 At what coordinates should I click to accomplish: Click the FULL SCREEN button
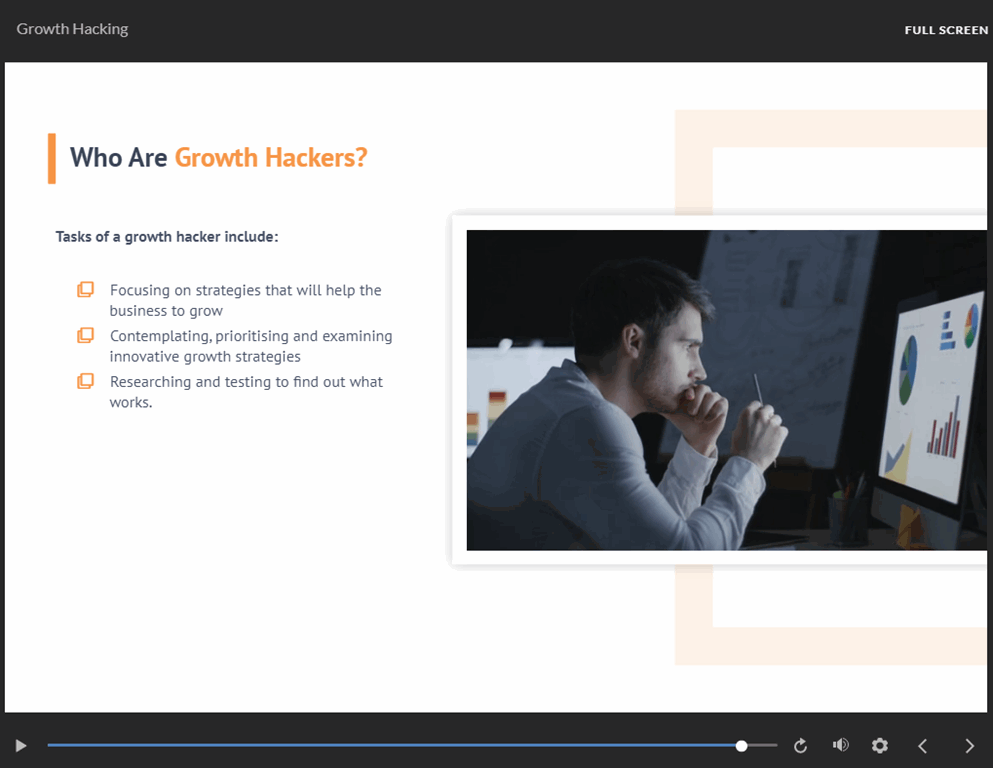946,30
